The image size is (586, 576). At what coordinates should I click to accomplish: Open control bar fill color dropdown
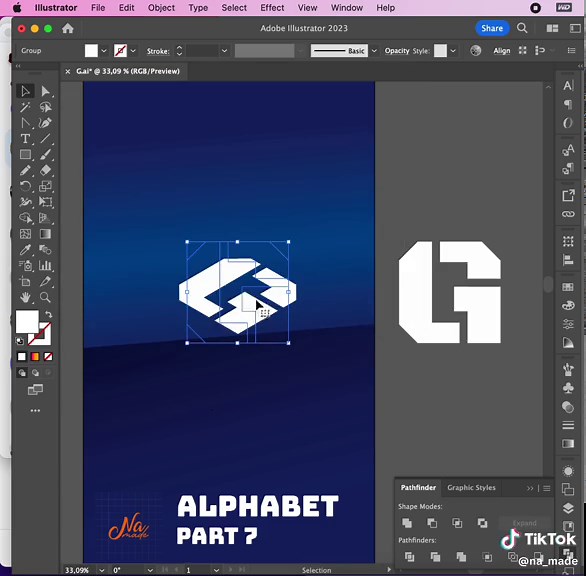[x=104, y=51]
